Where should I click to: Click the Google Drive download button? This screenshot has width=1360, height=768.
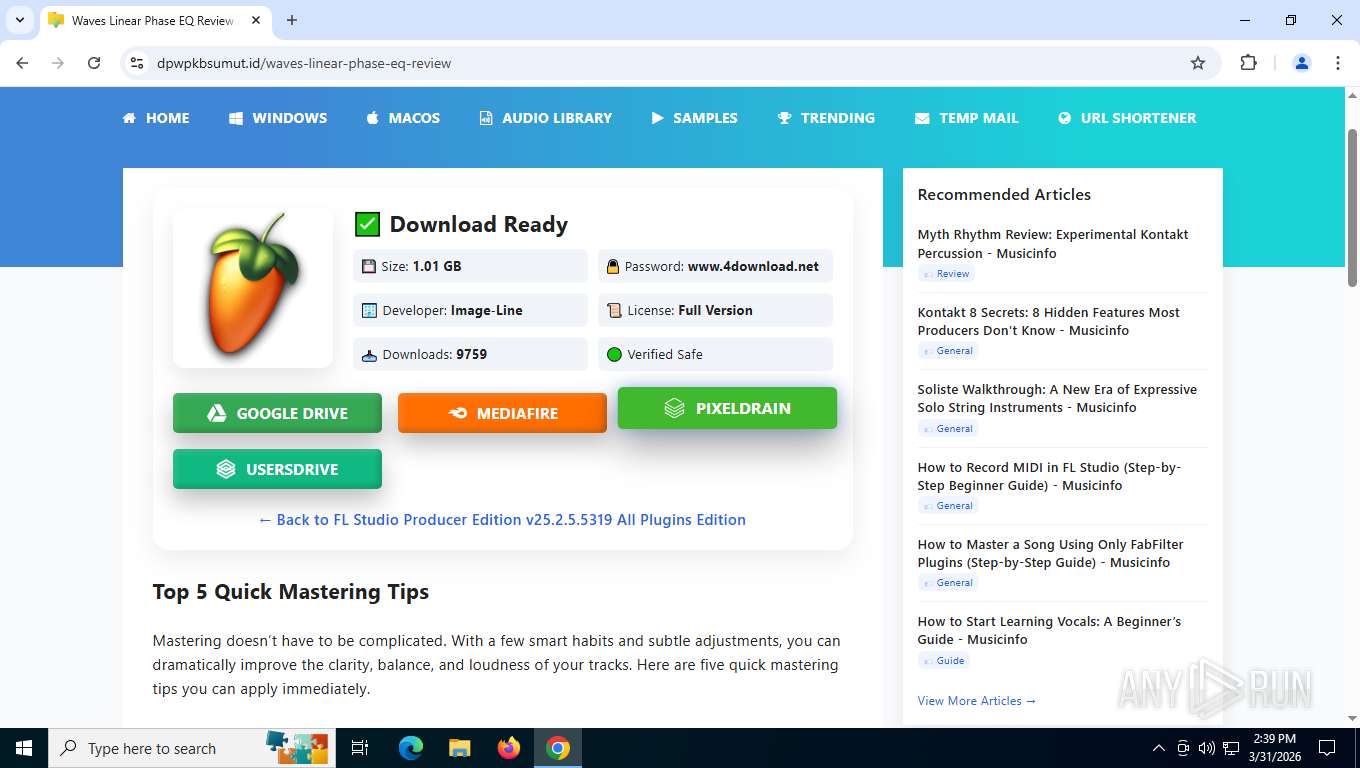(x=277, y=413)
